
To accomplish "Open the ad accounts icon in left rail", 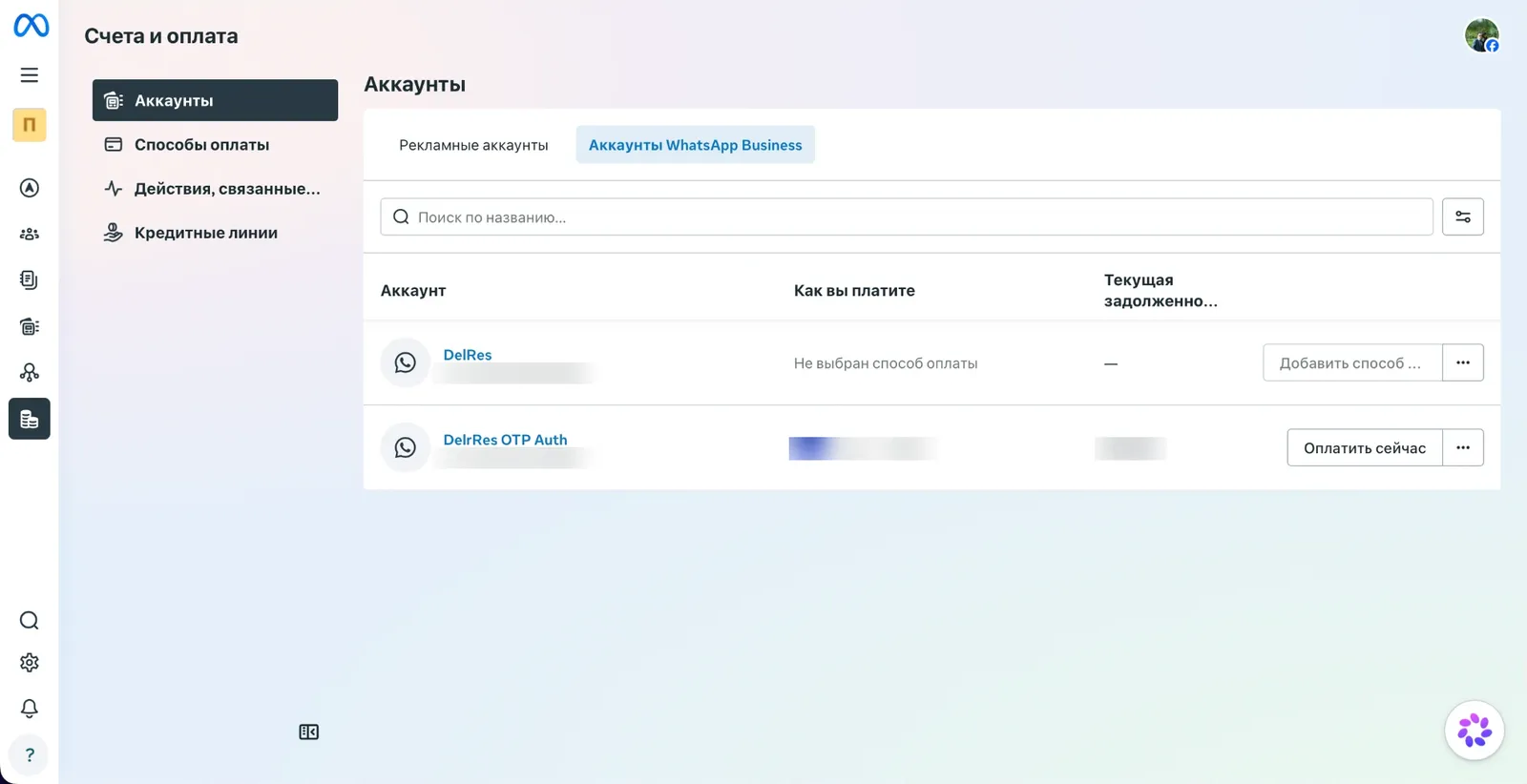I will pos(30,326).
